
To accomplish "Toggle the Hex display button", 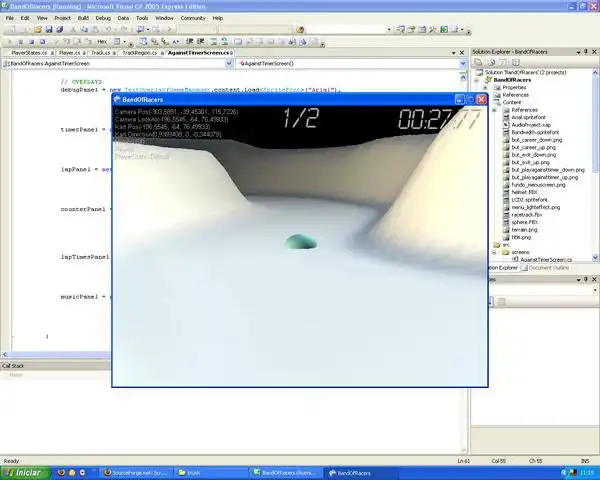I will [102, 41].
